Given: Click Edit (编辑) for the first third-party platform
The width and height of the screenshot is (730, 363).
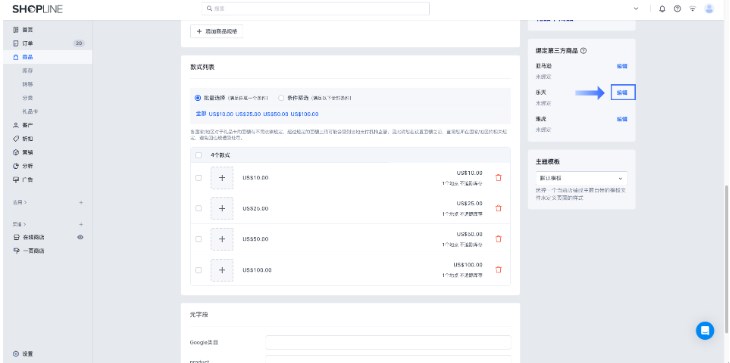Looking at the screenshot, I should (x=622, y=66).
